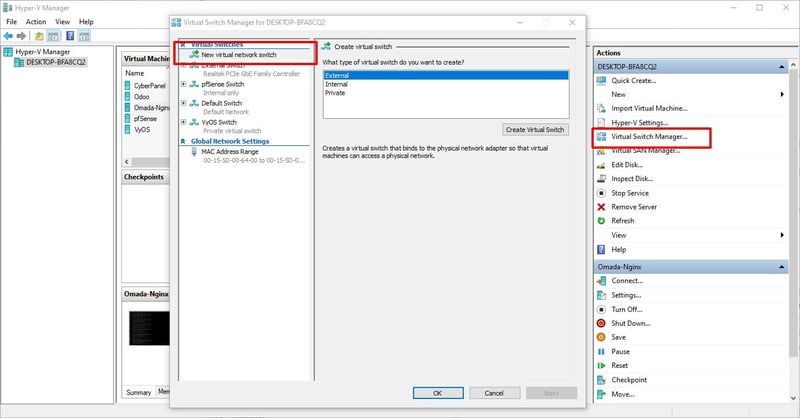Image resolution: width=800 pixels, height=418 pixels.
Task: Click the Stop Service icon
Action: [x=601, y=193]
